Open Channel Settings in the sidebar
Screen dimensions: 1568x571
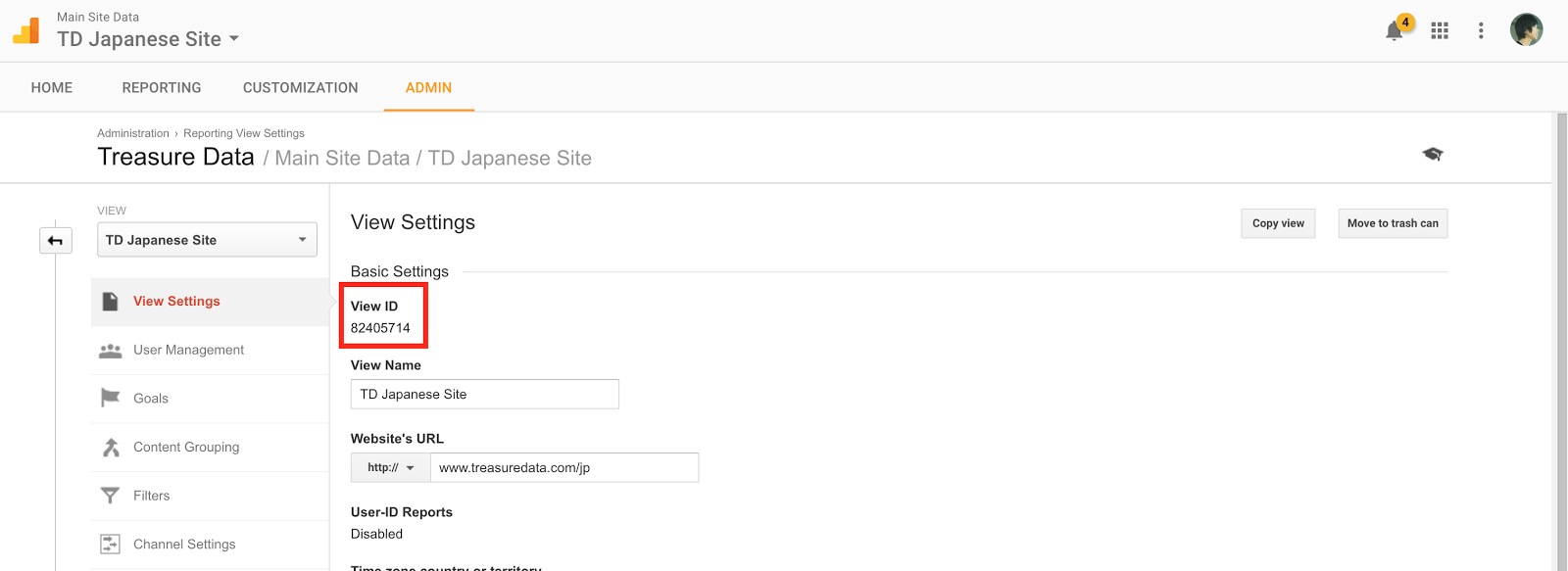(x=210, y=545)
